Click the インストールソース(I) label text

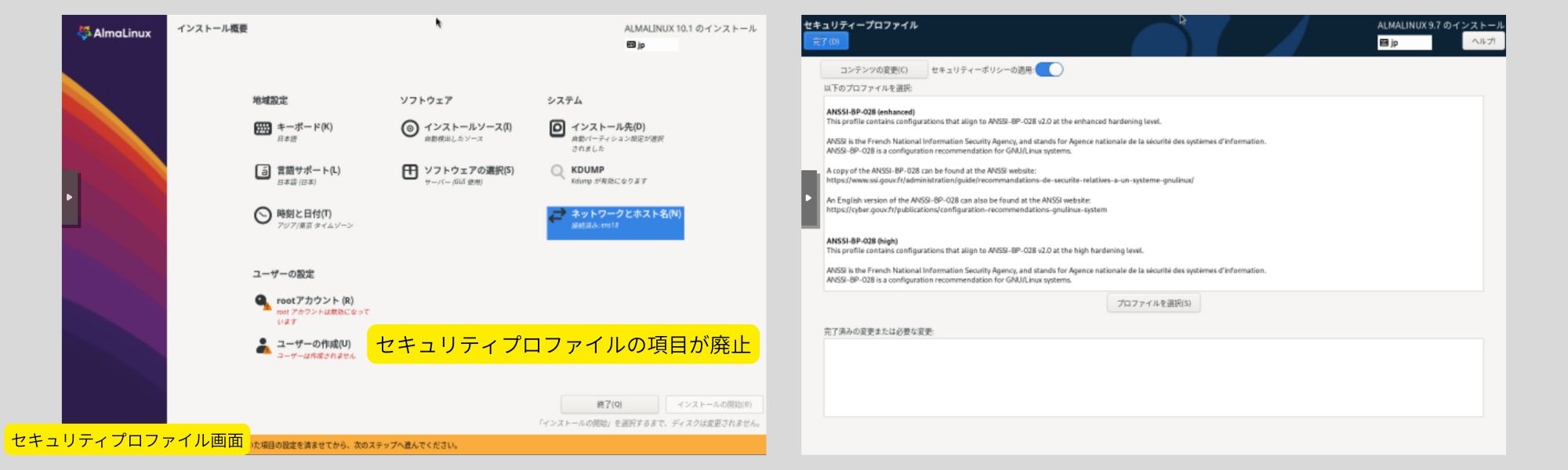(468, 127)
